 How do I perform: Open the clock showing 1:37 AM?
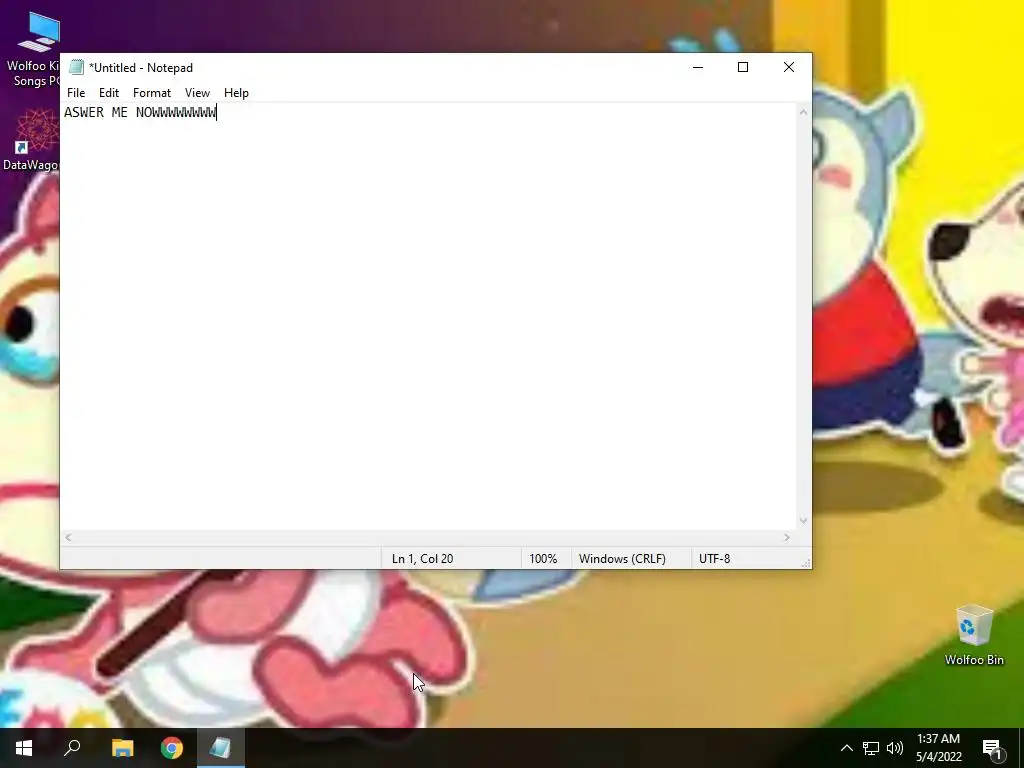coord(938,748)
